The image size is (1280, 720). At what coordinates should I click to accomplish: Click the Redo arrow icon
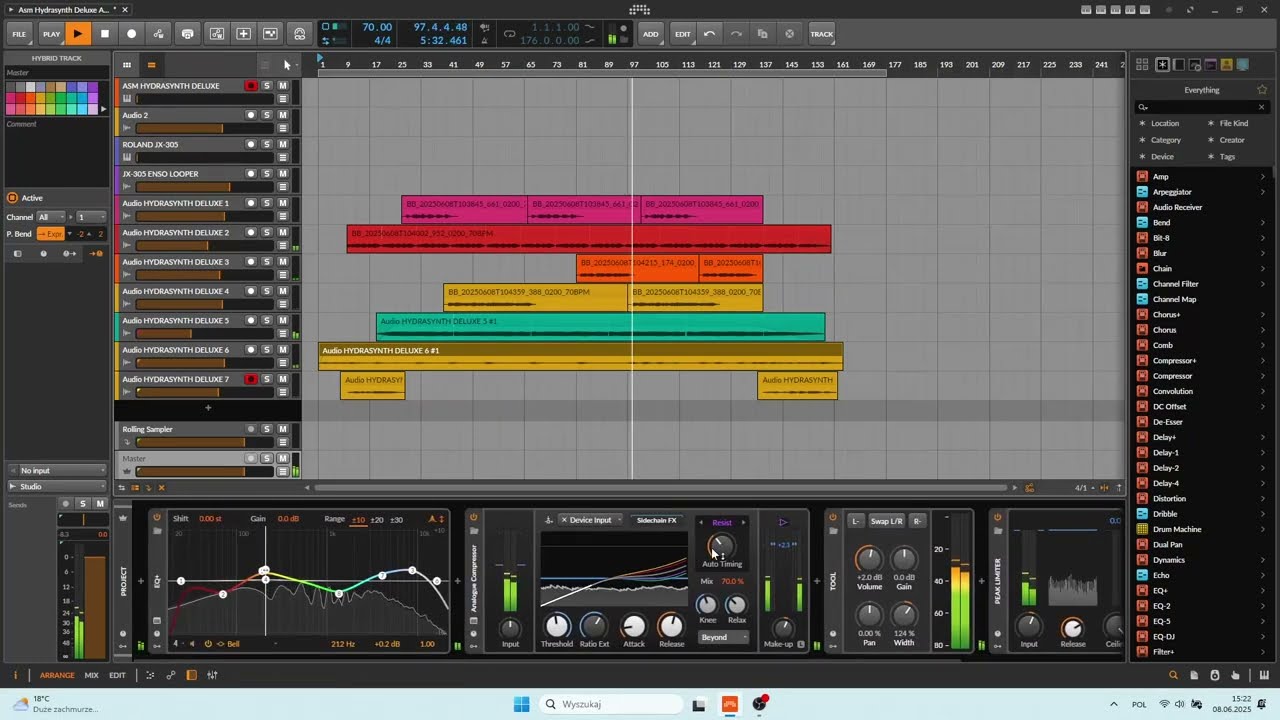[736, 34]
